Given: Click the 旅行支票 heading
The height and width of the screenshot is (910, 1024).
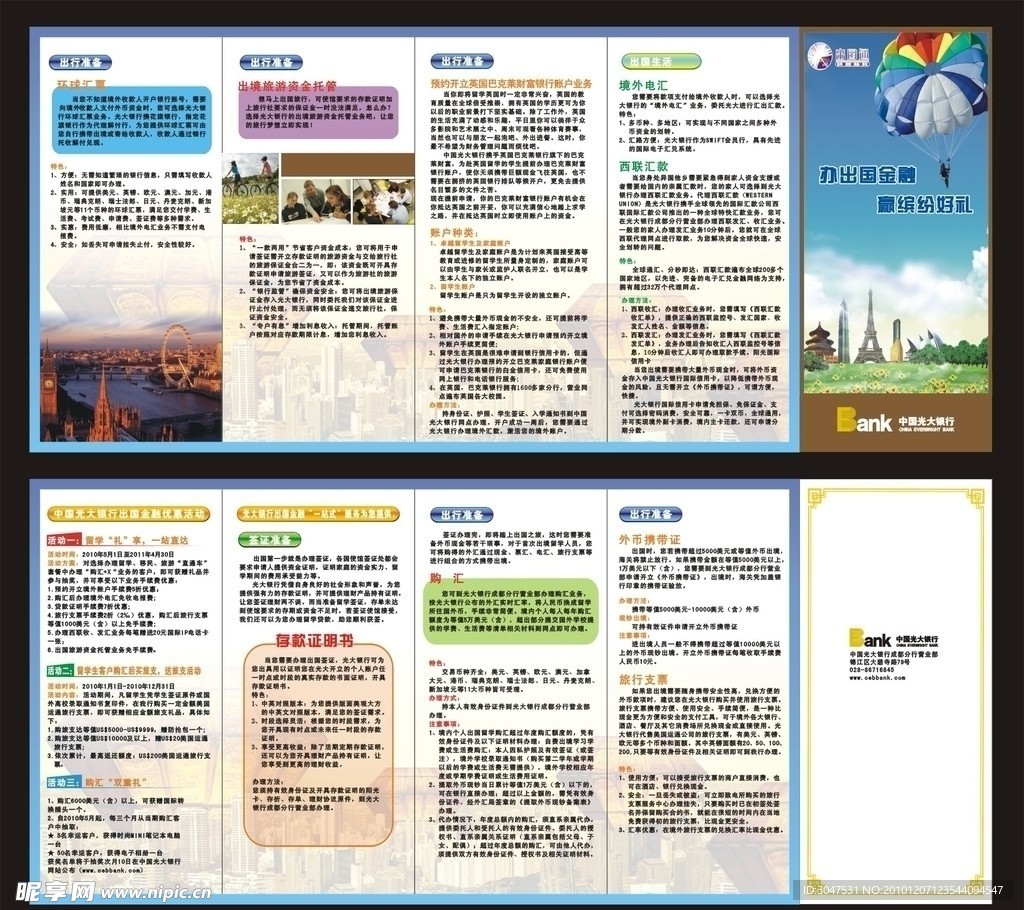Looking at the screenshot, I should click(x=643, y=679).
